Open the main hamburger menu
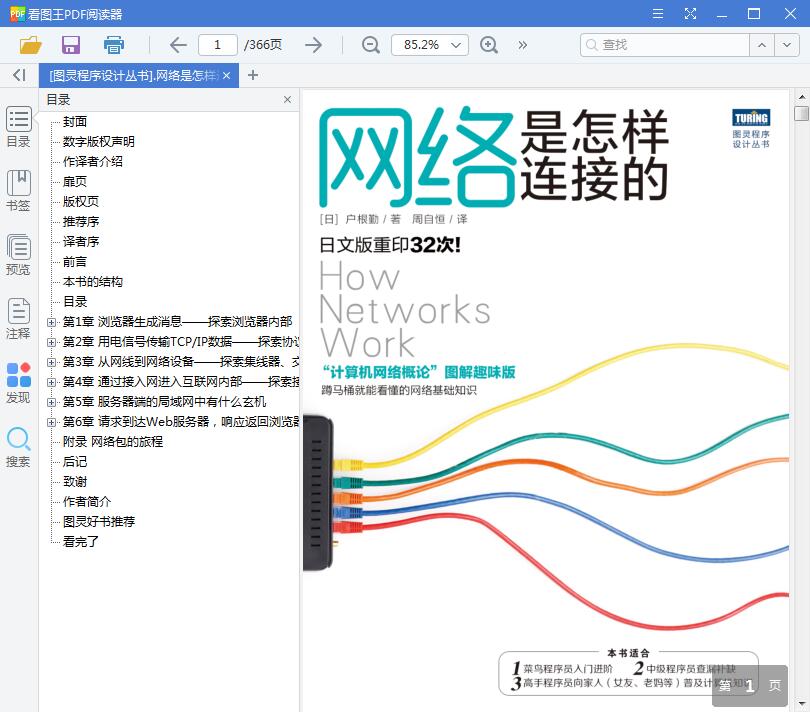Image resolution: width=810 pixels, height=712 pixels. coord(657,13)
